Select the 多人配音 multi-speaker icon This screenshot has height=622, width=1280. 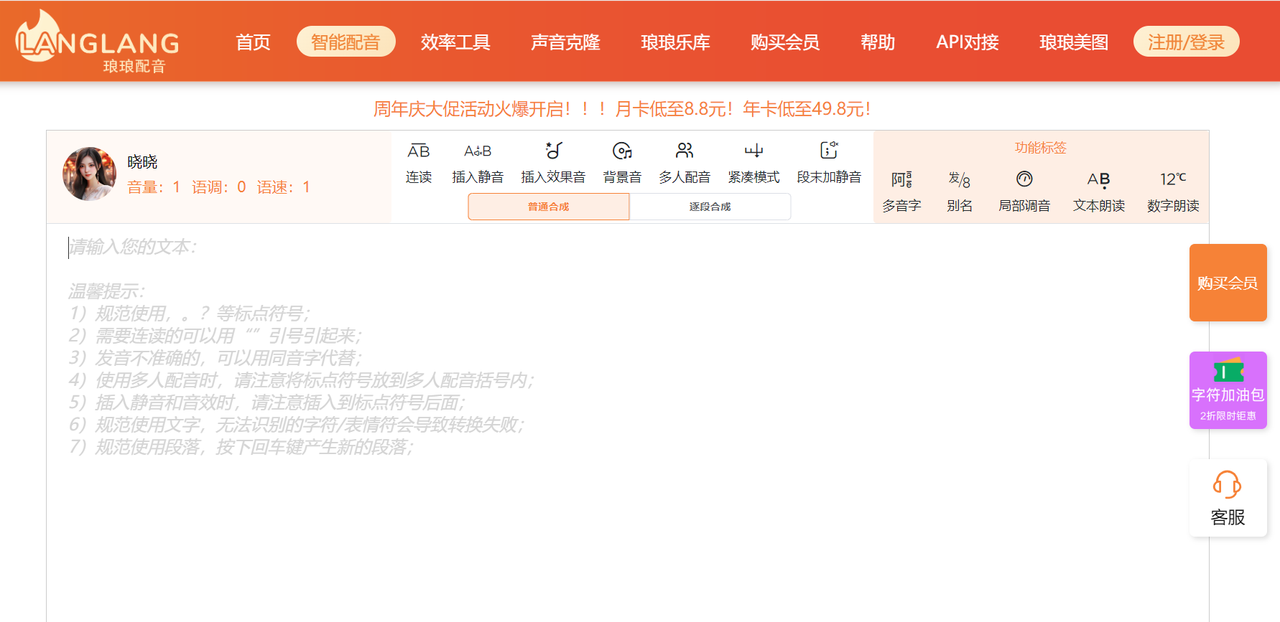[684, 163]
